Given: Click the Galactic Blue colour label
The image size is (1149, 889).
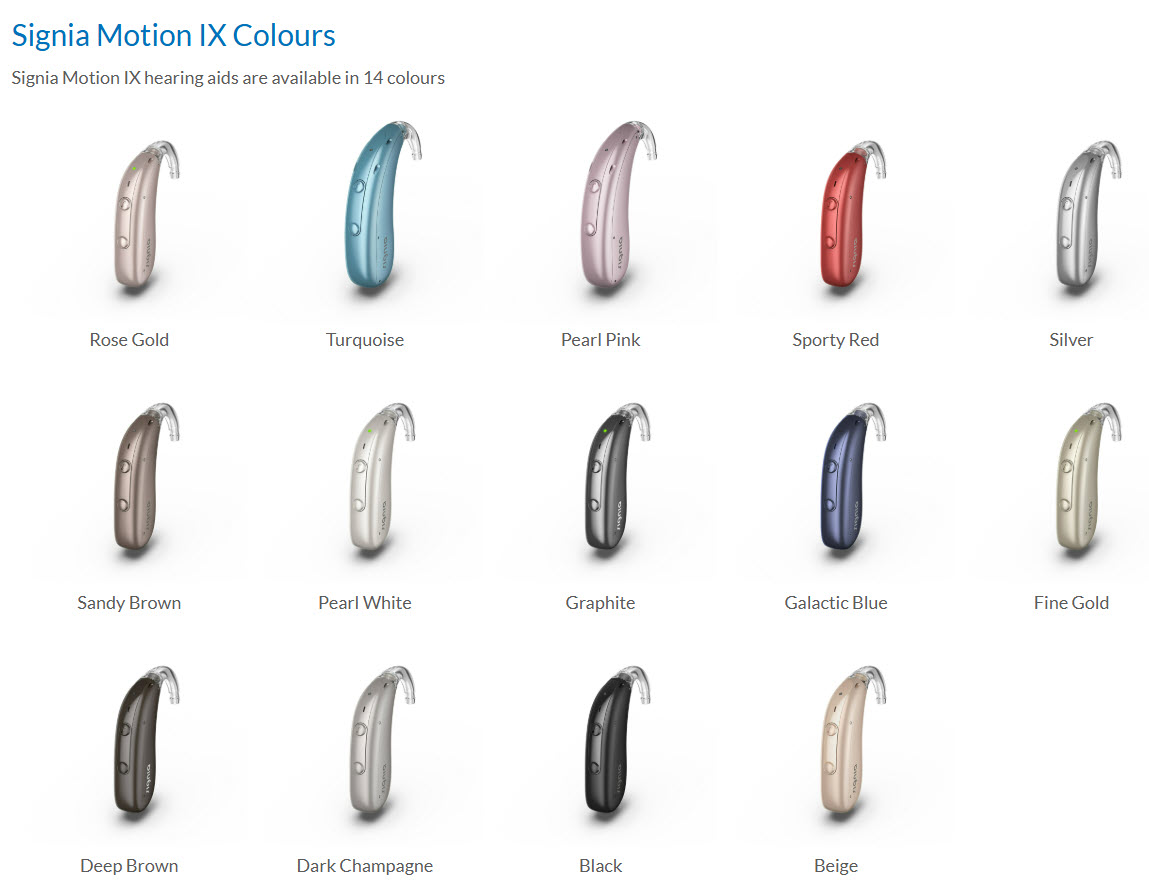Looking at the screenshot, I should (x=835, y=603).
